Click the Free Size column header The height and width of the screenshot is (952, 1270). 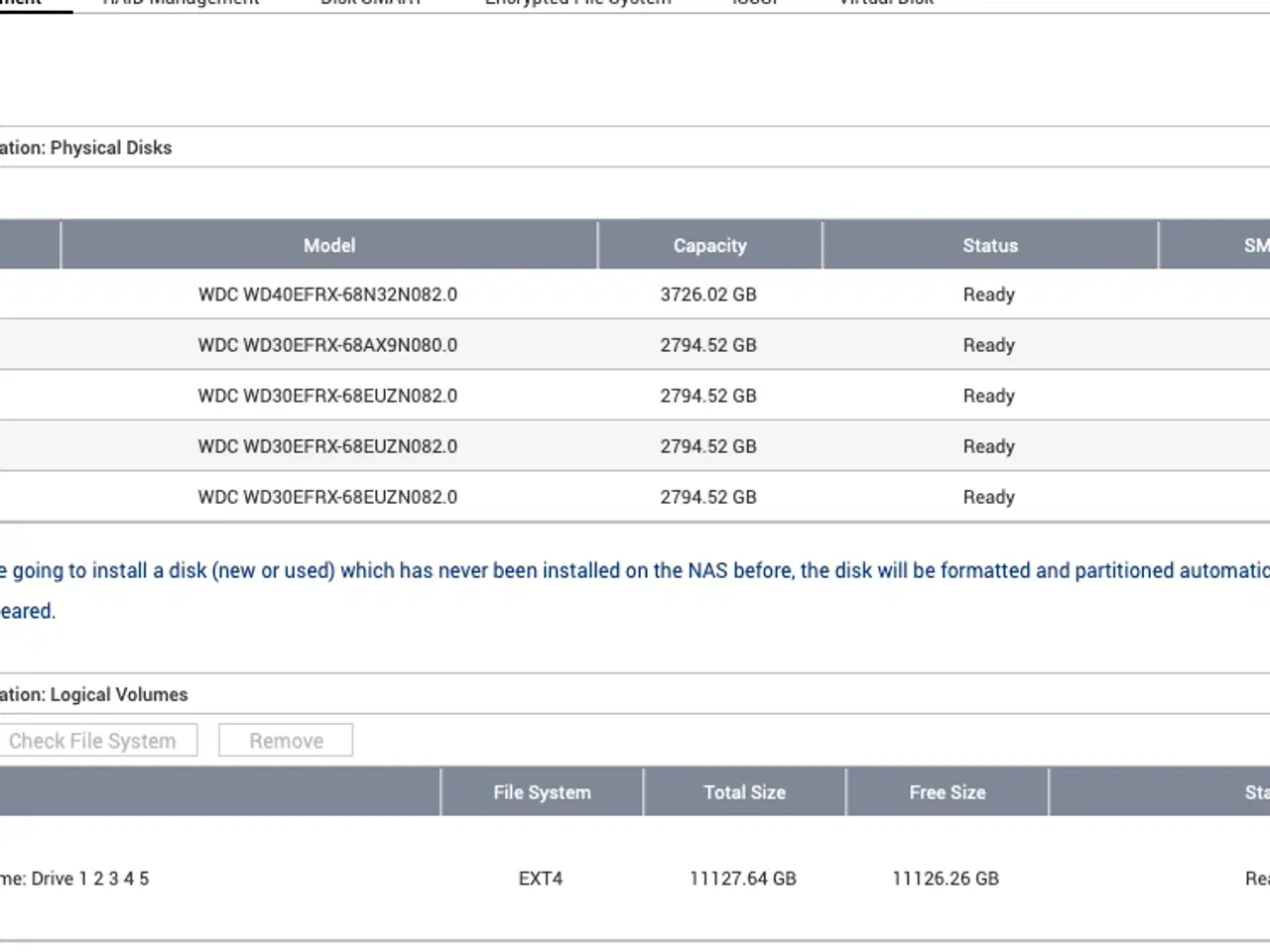947,791
